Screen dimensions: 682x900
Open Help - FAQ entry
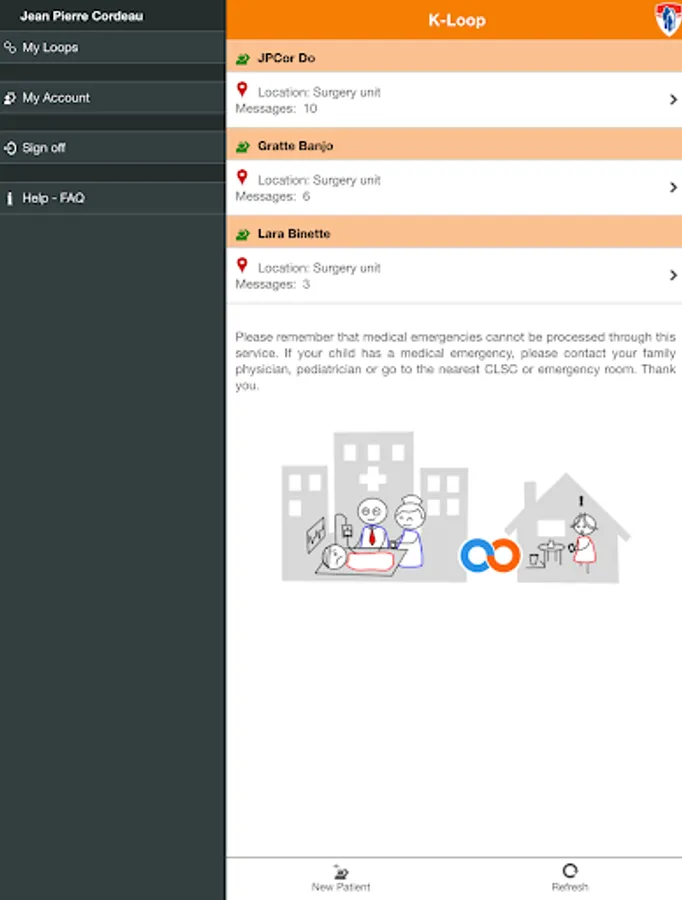[x=113, y=198]
